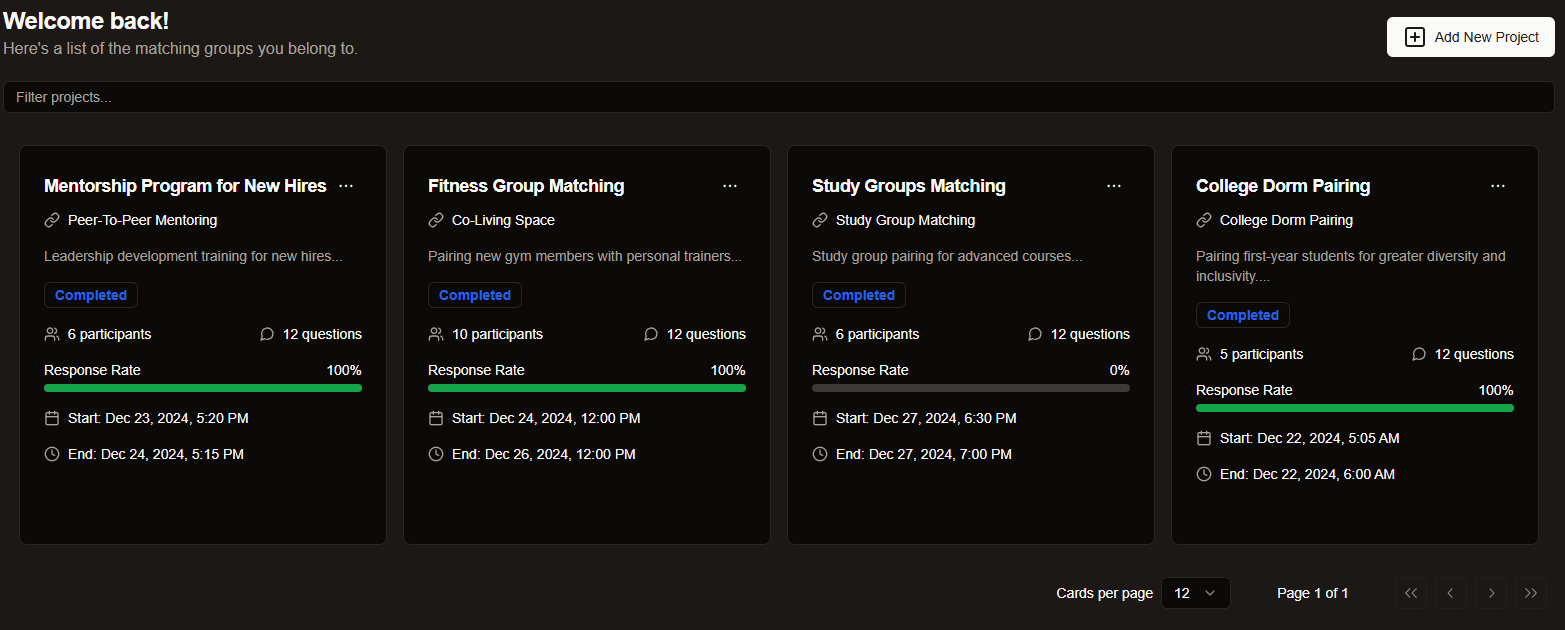1565x630 pixels.
Task: Open options menu on Mentorship Program card
Action: [346, 185]
